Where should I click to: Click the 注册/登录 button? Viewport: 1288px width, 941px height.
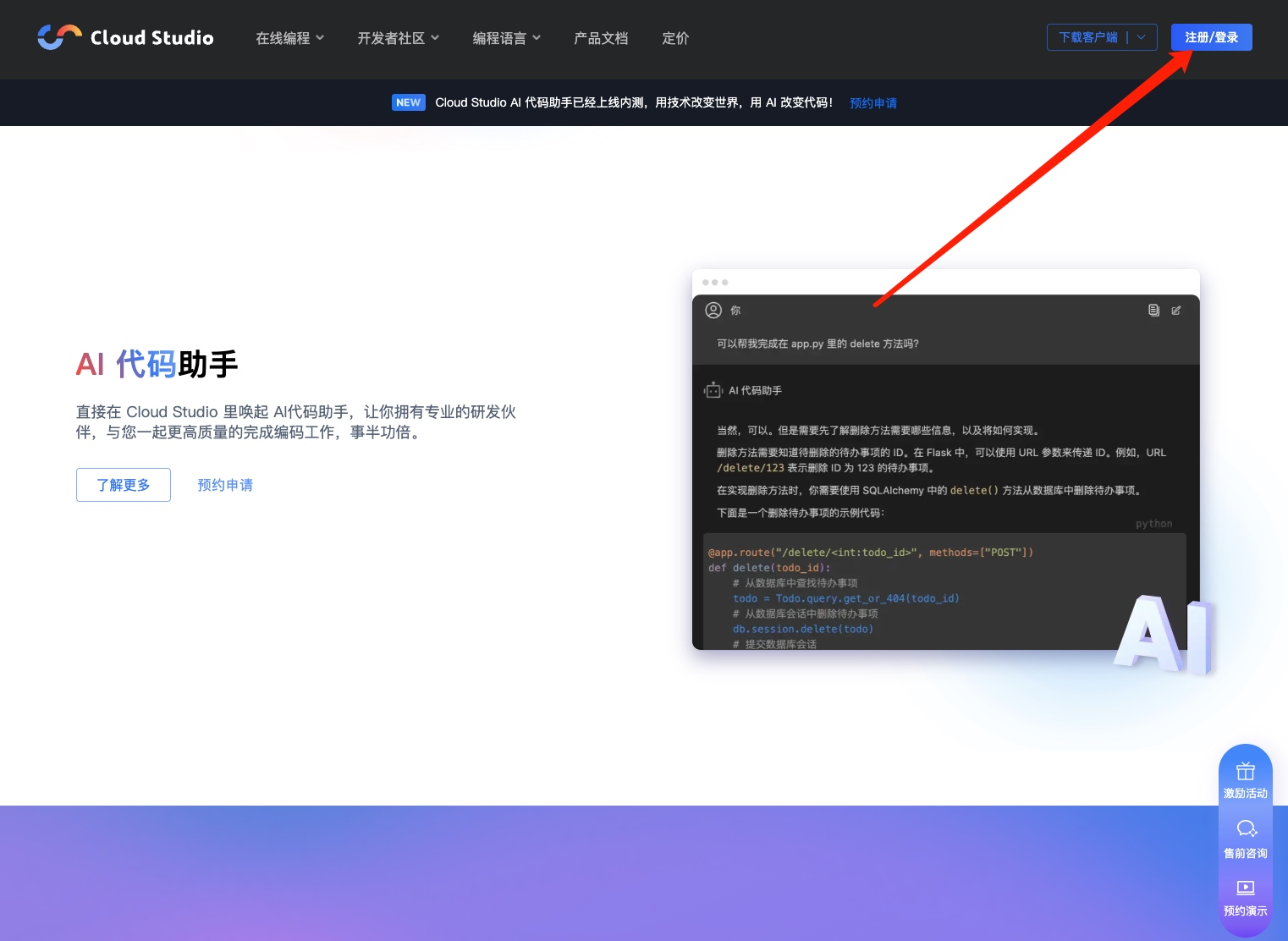point(1212,37)
